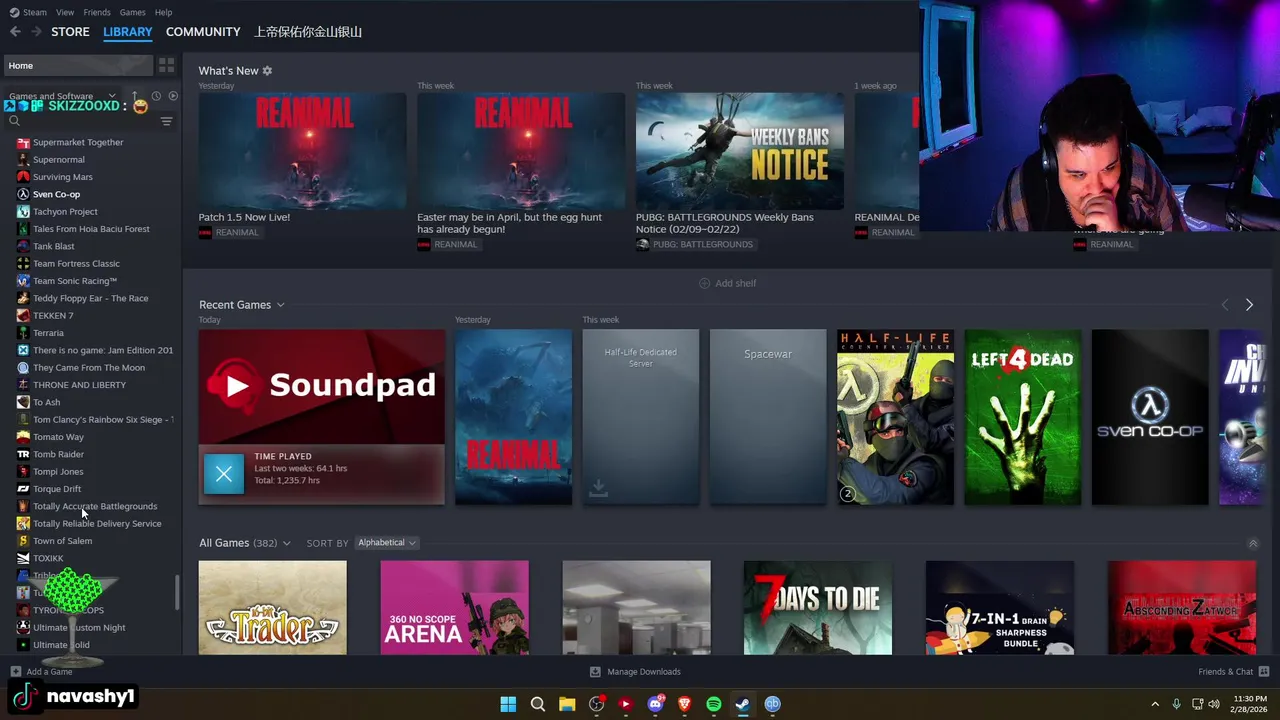1280x720 pixels.
Task: Select Tachyon Project in game list
Action: coord(65,211)
